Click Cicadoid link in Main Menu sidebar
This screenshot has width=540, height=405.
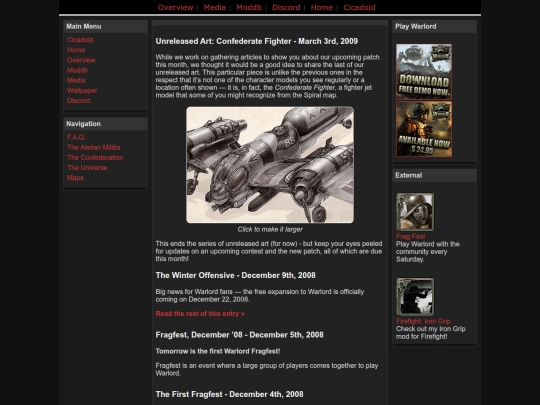coord(80,40)
